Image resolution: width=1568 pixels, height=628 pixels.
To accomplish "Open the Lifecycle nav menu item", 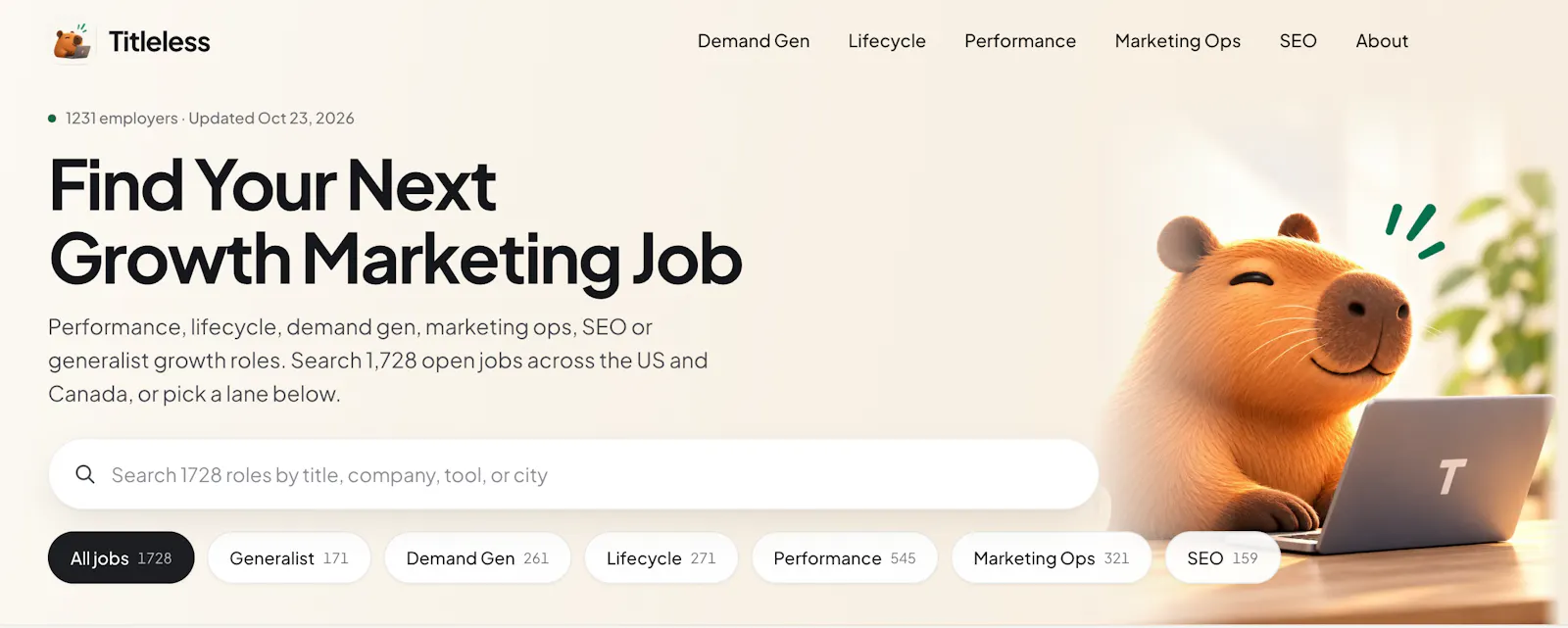I will (x=887, y=41).
